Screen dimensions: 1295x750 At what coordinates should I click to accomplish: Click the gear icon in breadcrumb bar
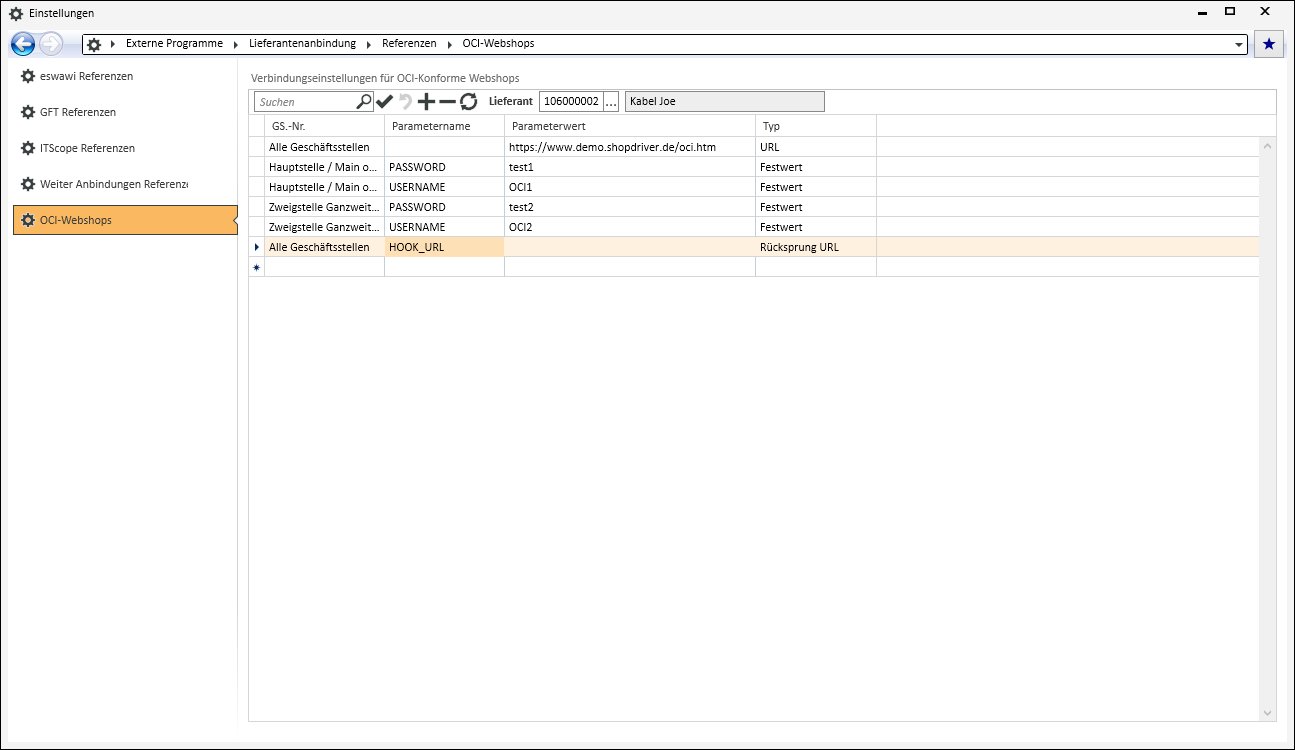94,45
